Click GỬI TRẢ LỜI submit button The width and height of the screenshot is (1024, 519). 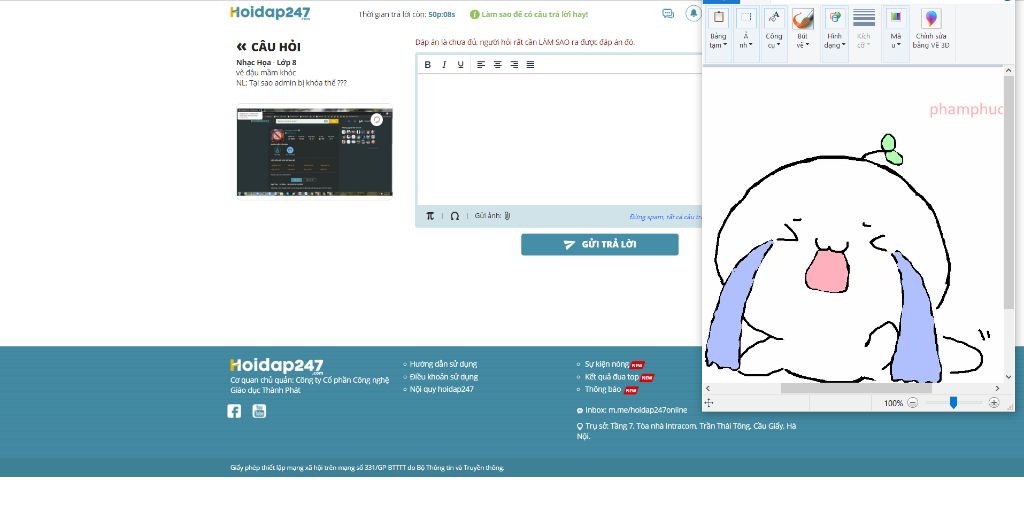coord(600,244)
